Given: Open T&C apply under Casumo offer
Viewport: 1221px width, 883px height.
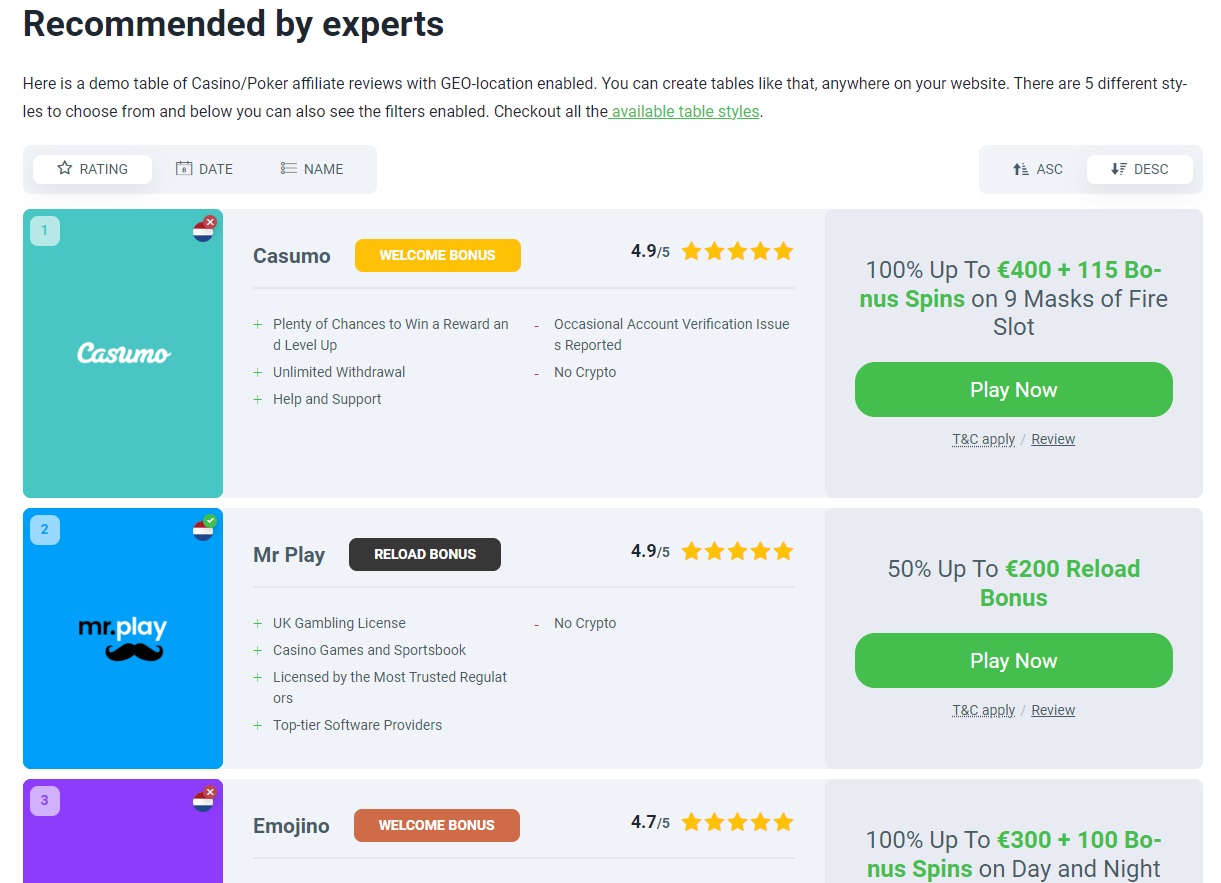Looking at the screenshot, I should coord(983,439).
